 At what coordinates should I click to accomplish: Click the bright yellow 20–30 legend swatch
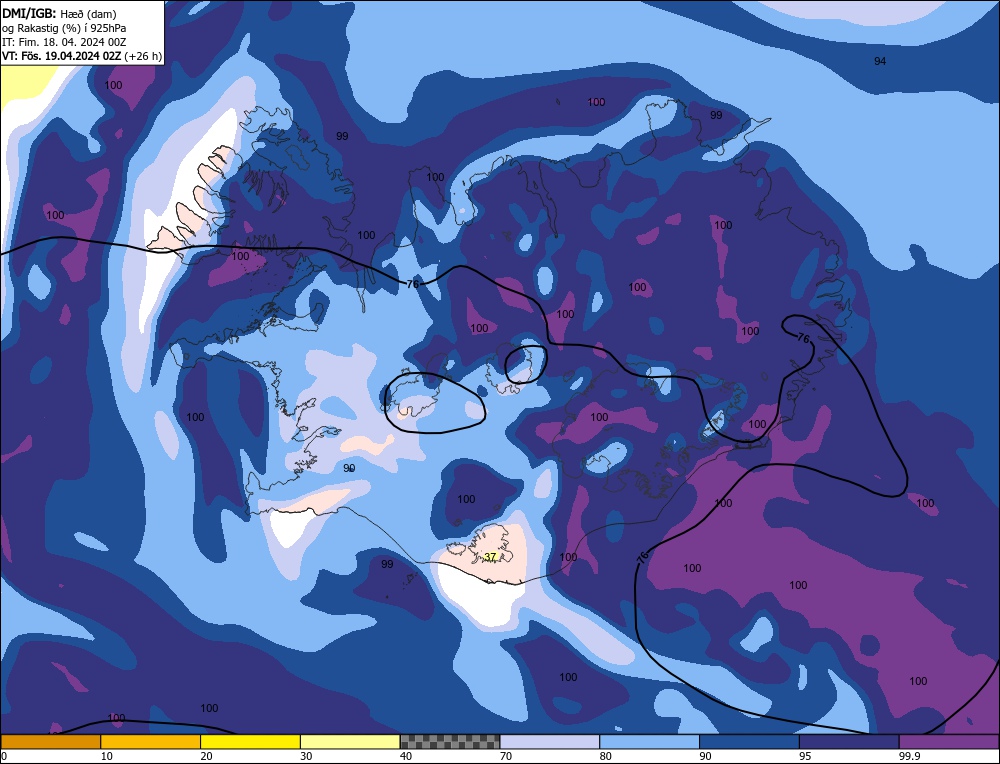pyautogui.click(x=250, y=742)
